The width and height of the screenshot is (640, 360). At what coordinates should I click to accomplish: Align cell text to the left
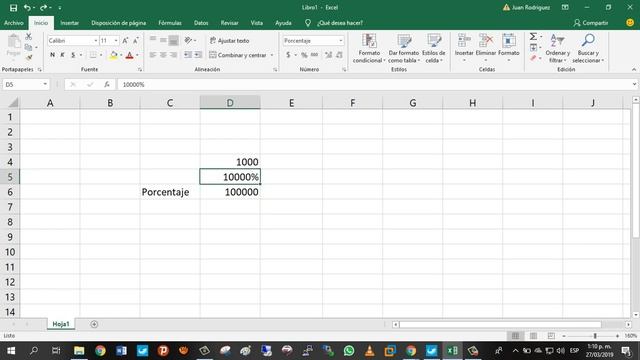tap(153, 55)
